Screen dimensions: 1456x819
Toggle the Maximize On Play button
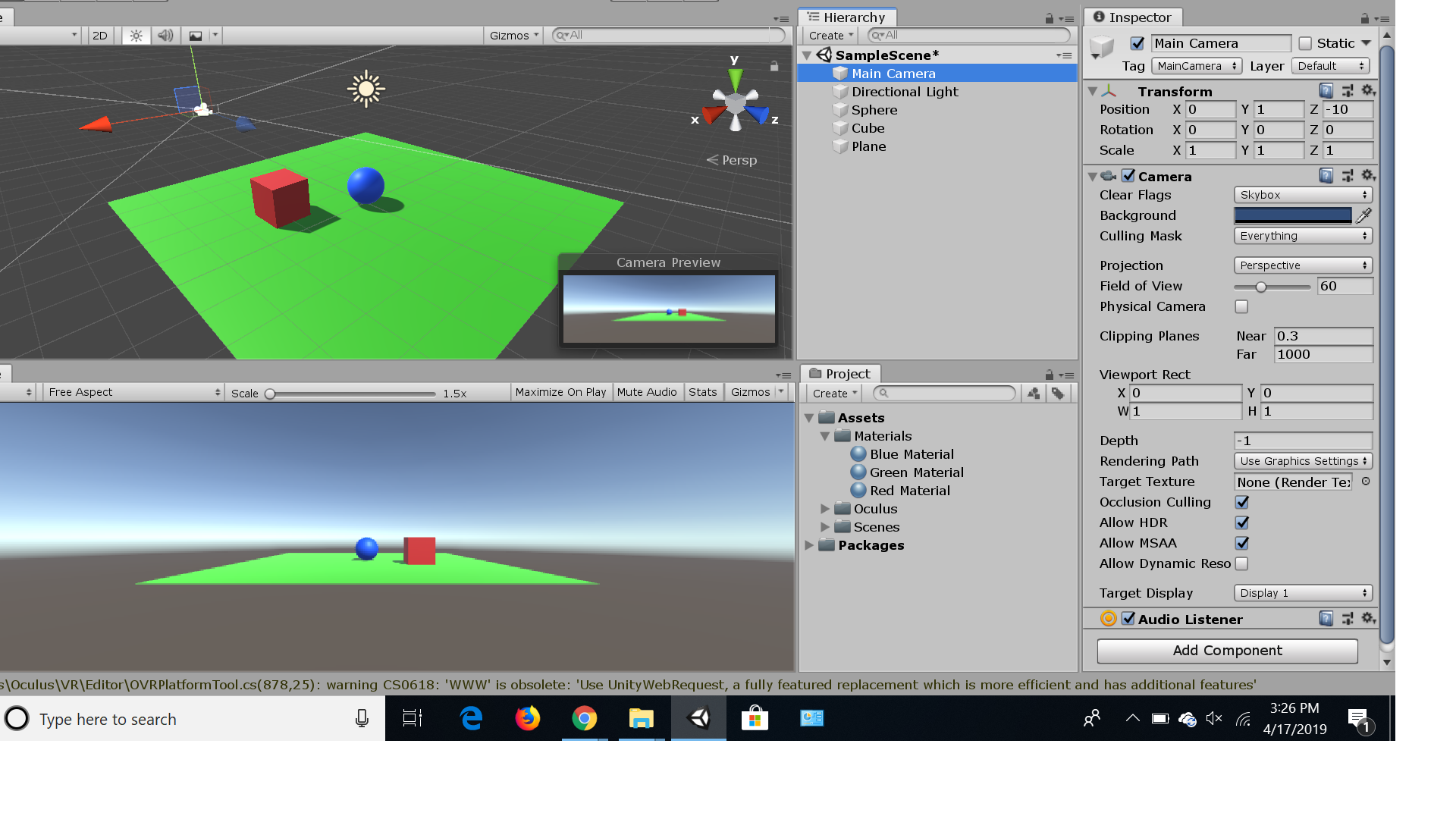(560, 392)
